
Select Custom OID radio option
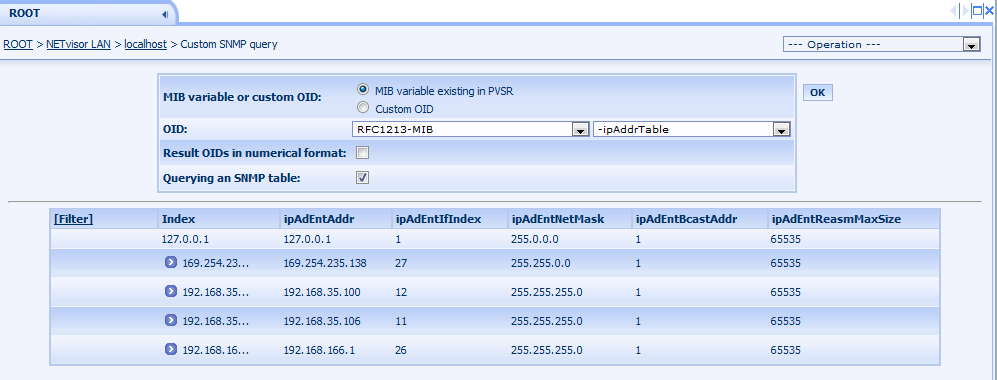[363, 107]
